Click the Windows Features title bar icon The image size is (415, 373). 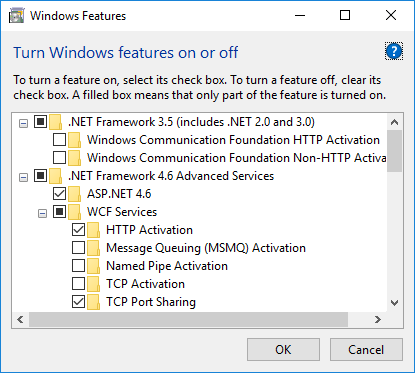(16, 16)
